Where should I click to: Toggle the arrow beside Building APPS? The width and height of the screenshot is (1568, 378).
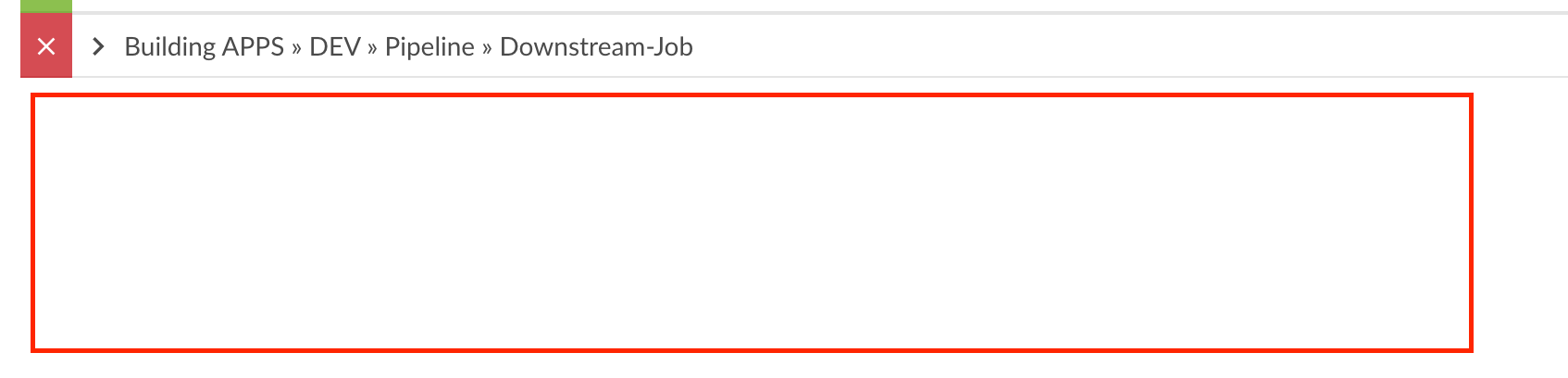click(x=98, y=46)
